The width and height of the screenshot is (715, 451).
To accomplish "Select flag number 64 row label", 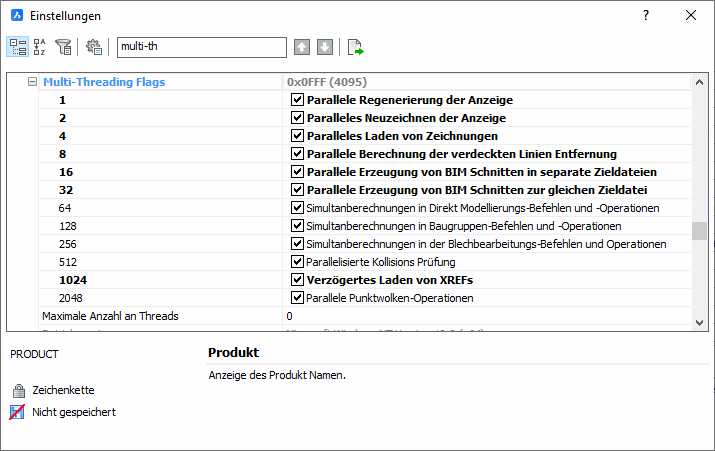I will (65, 208).
